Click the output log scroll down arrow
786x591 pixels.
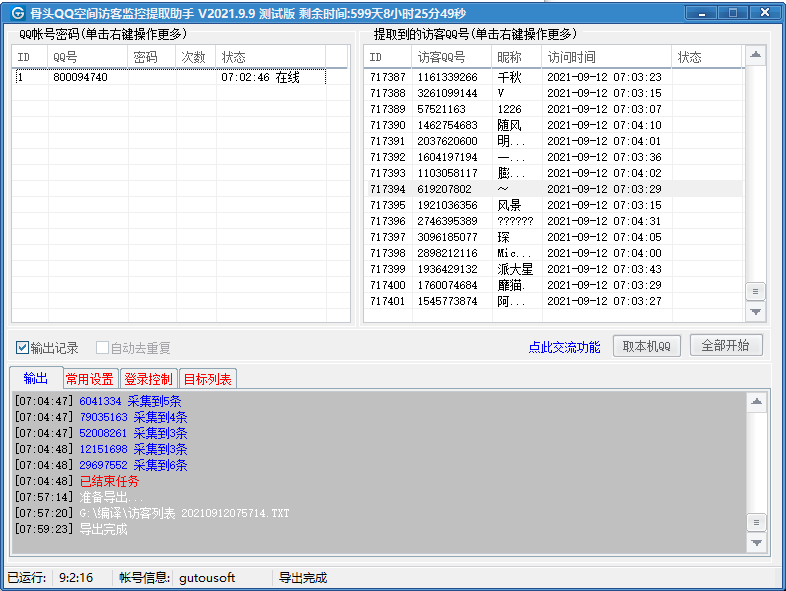pyautogui.click(x=757, y=543)
